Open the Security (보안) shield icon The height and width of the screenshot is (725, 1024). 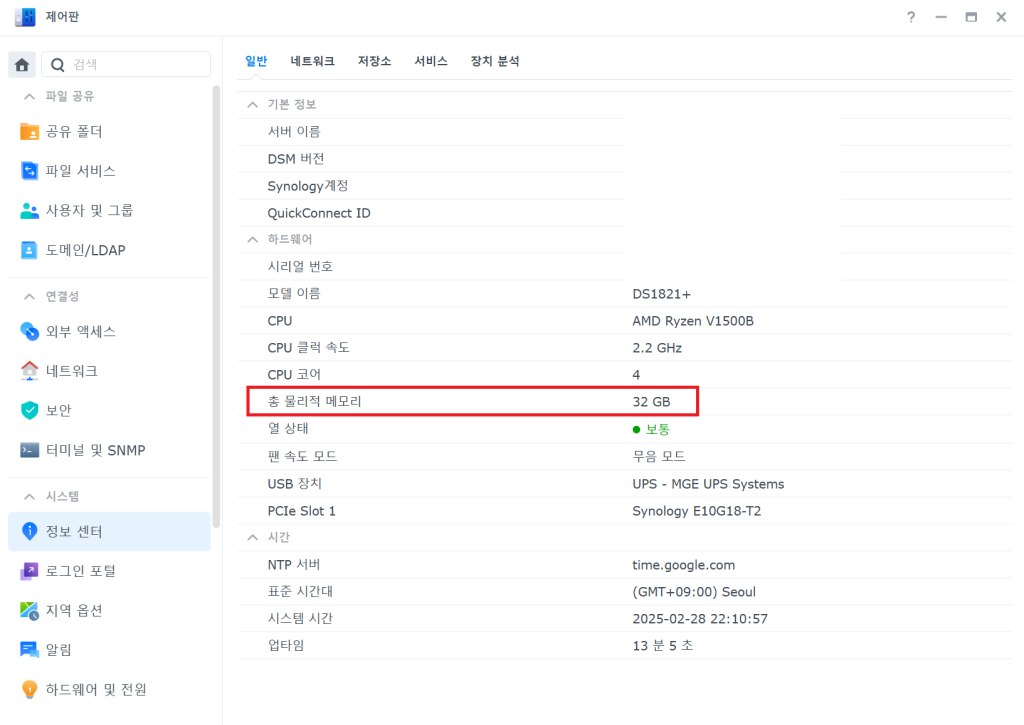(x=29, y=410)
